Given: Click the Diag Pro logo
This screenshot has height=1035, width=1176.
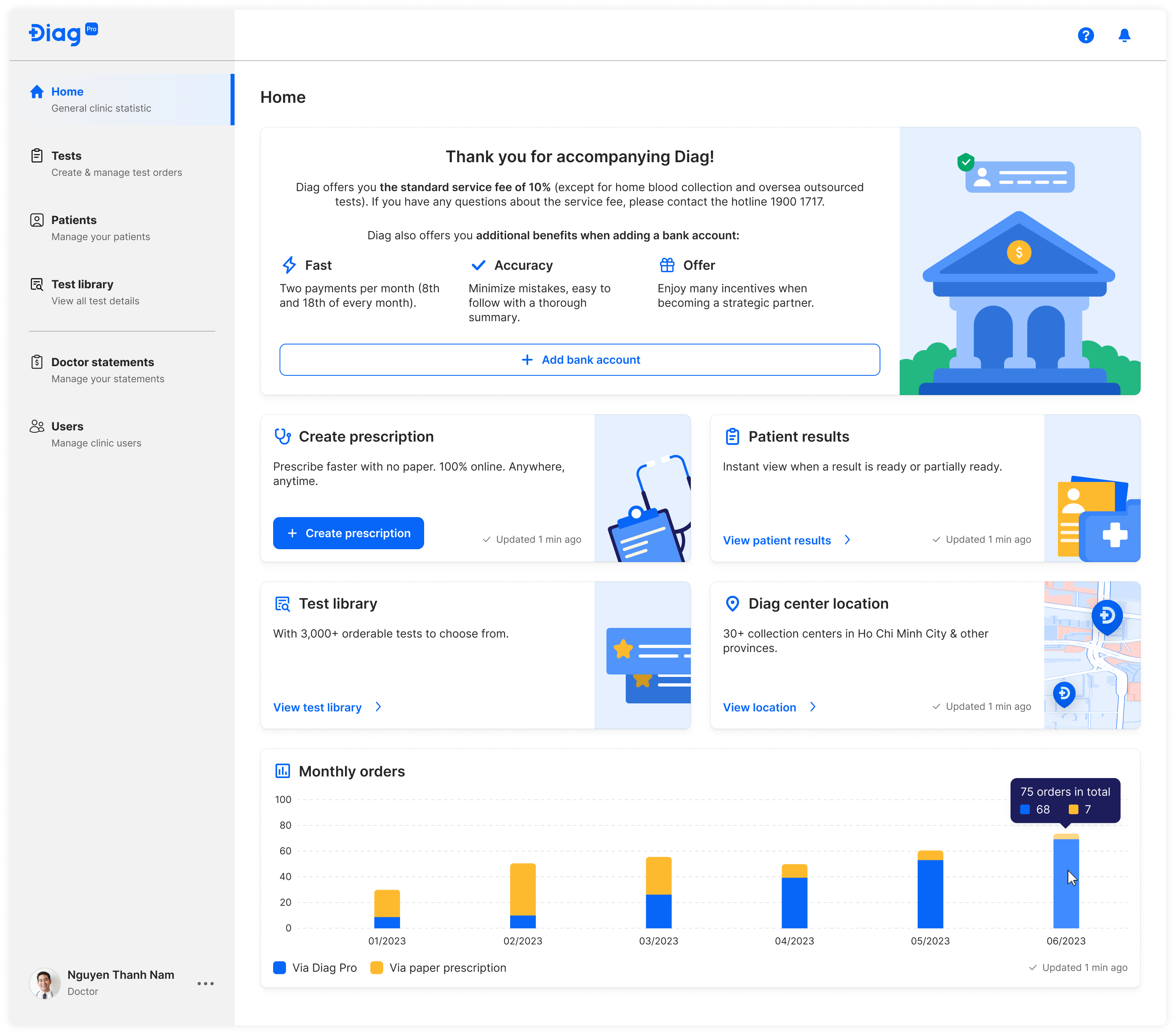Looking at the screenshot, I should tap(63, 34).
